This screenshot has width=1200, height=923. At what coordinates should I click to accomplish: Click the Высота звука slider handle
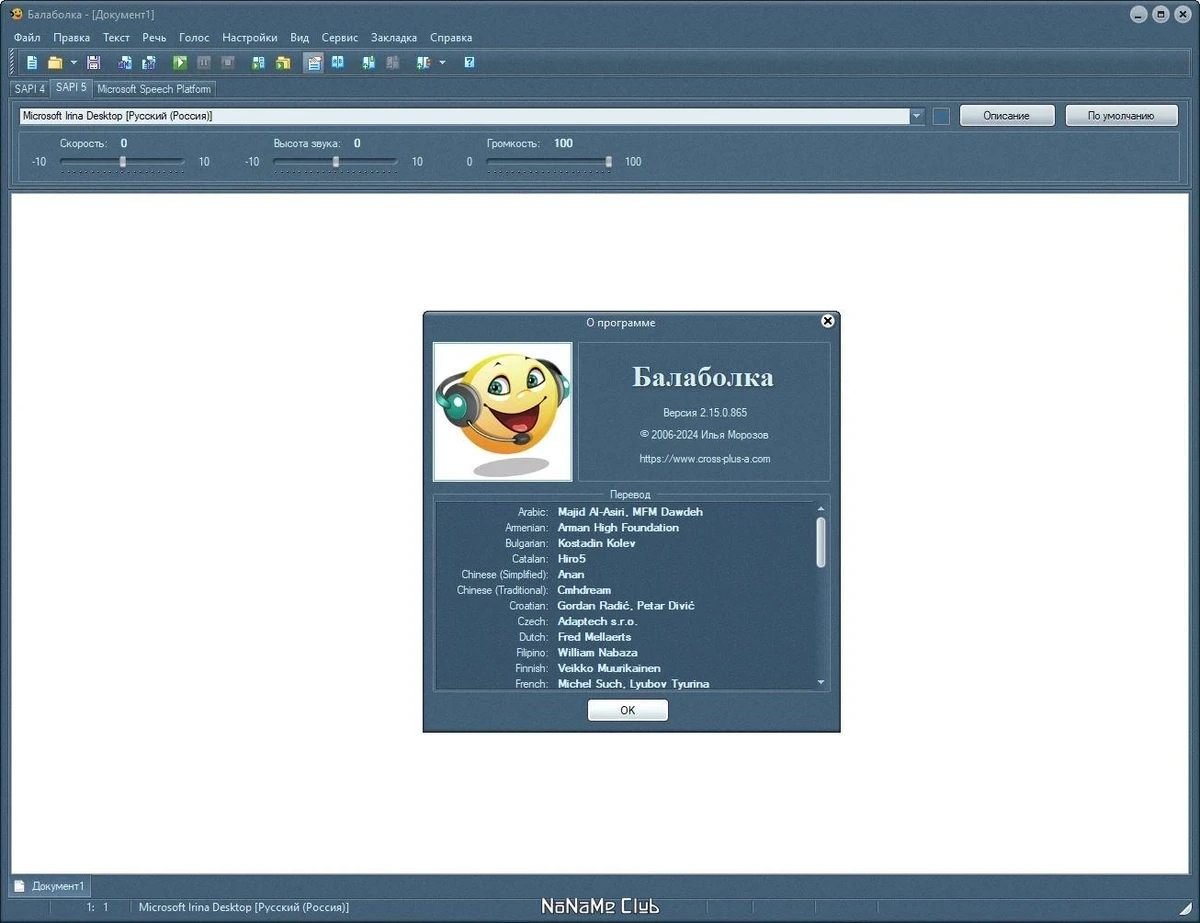[x=336, y=161]
